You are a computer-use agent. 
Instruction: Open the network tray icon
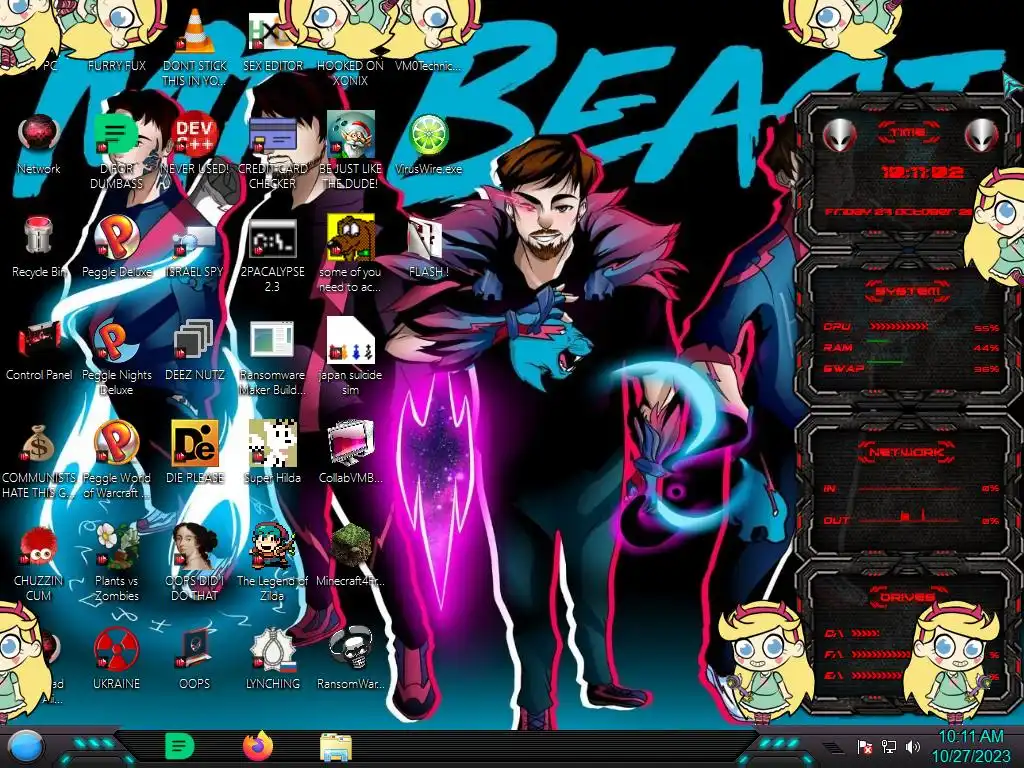pos(889,746)
